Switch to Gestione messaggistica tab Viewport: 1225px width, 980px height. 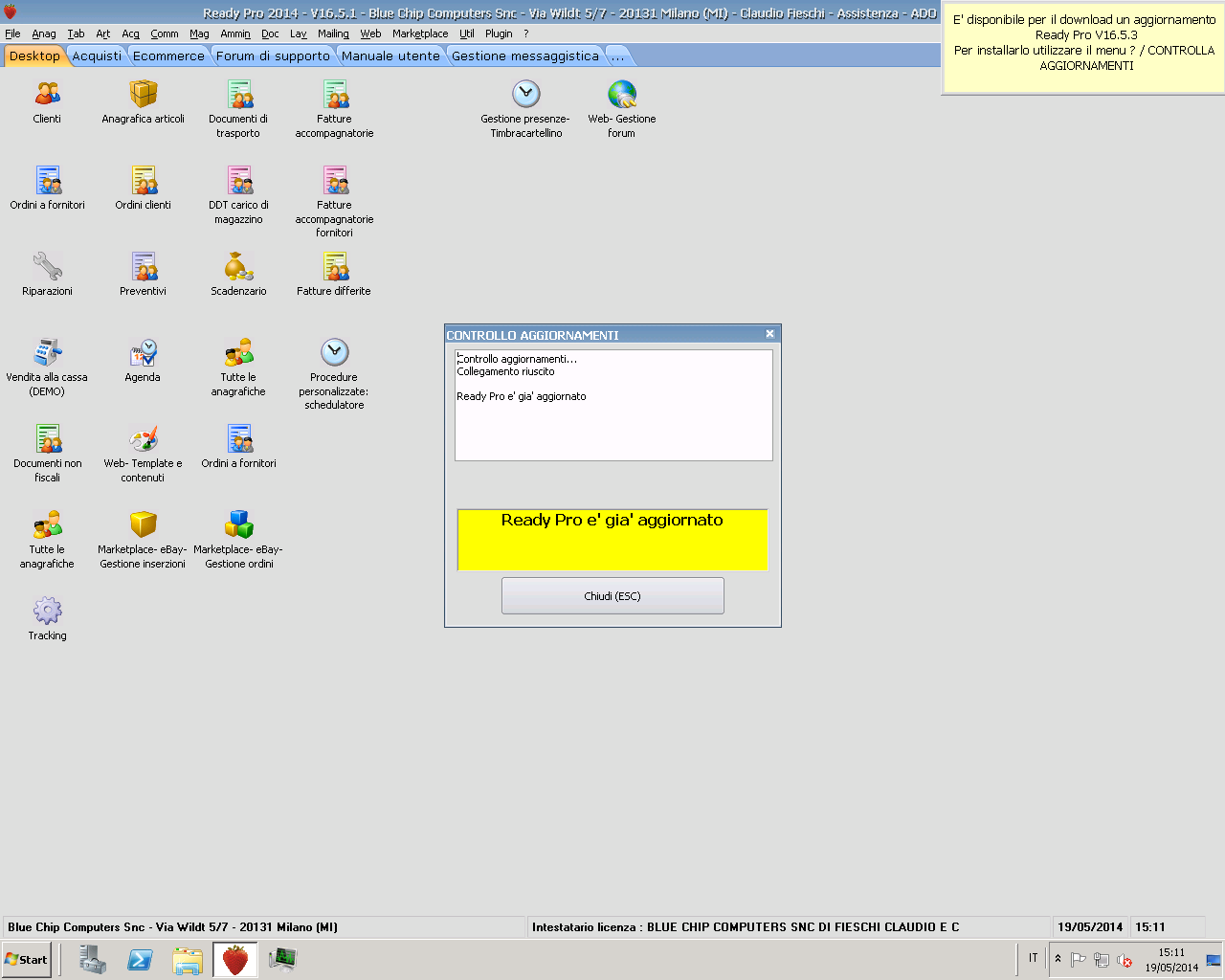[x=525, y=56]
